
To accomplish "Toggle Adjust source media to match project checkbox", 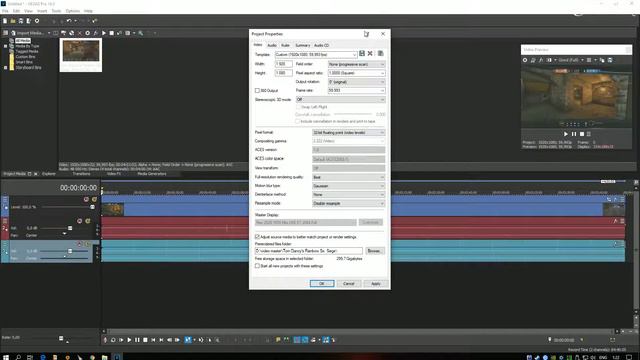I will [x=257, y=237].
